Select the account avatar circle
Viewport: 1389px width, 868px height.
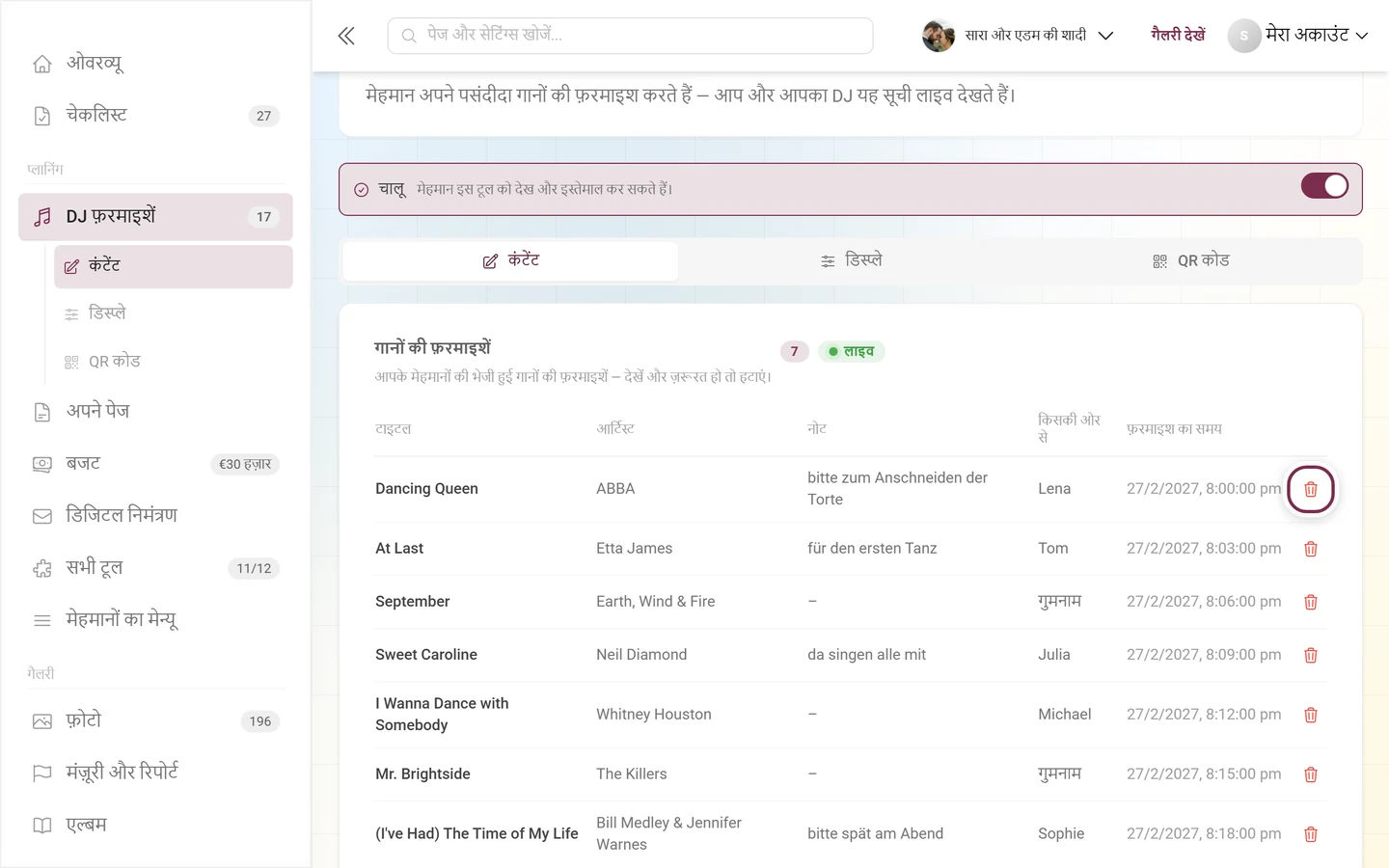click(1244, 36)
